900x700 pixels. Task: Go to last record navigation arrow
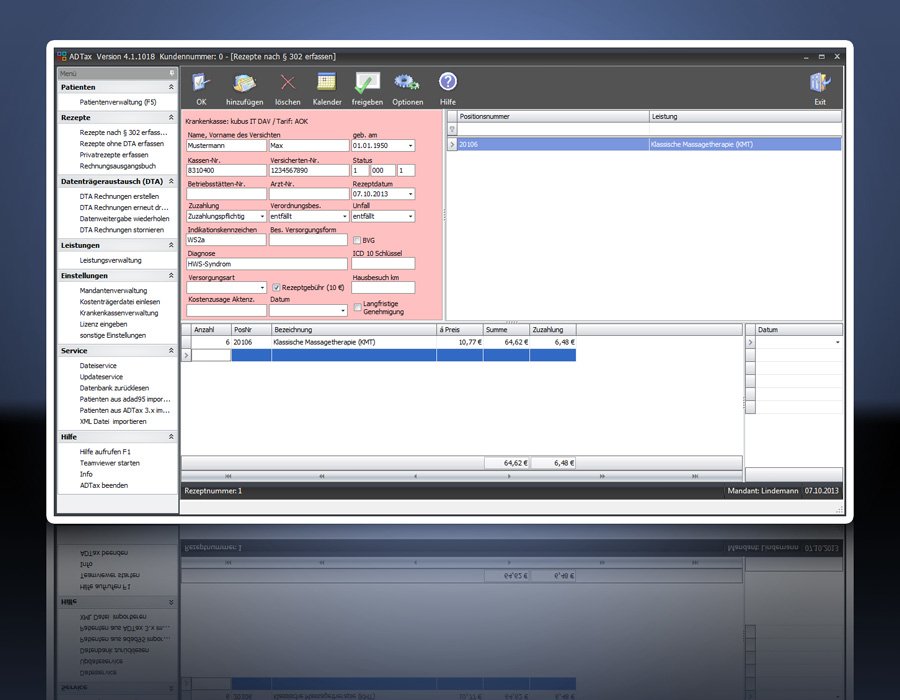[x=695, y=476]
